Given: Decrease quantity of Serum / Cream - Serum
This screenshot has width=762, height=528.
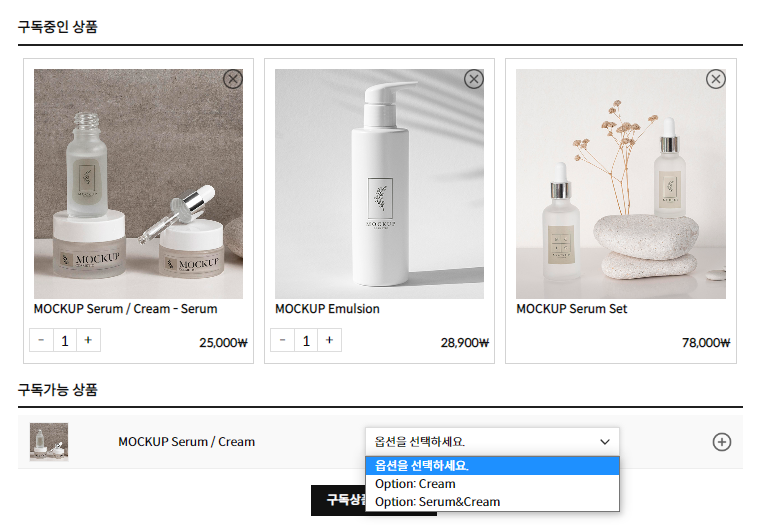Looking at the screenshot, I should tap(41, 340).
